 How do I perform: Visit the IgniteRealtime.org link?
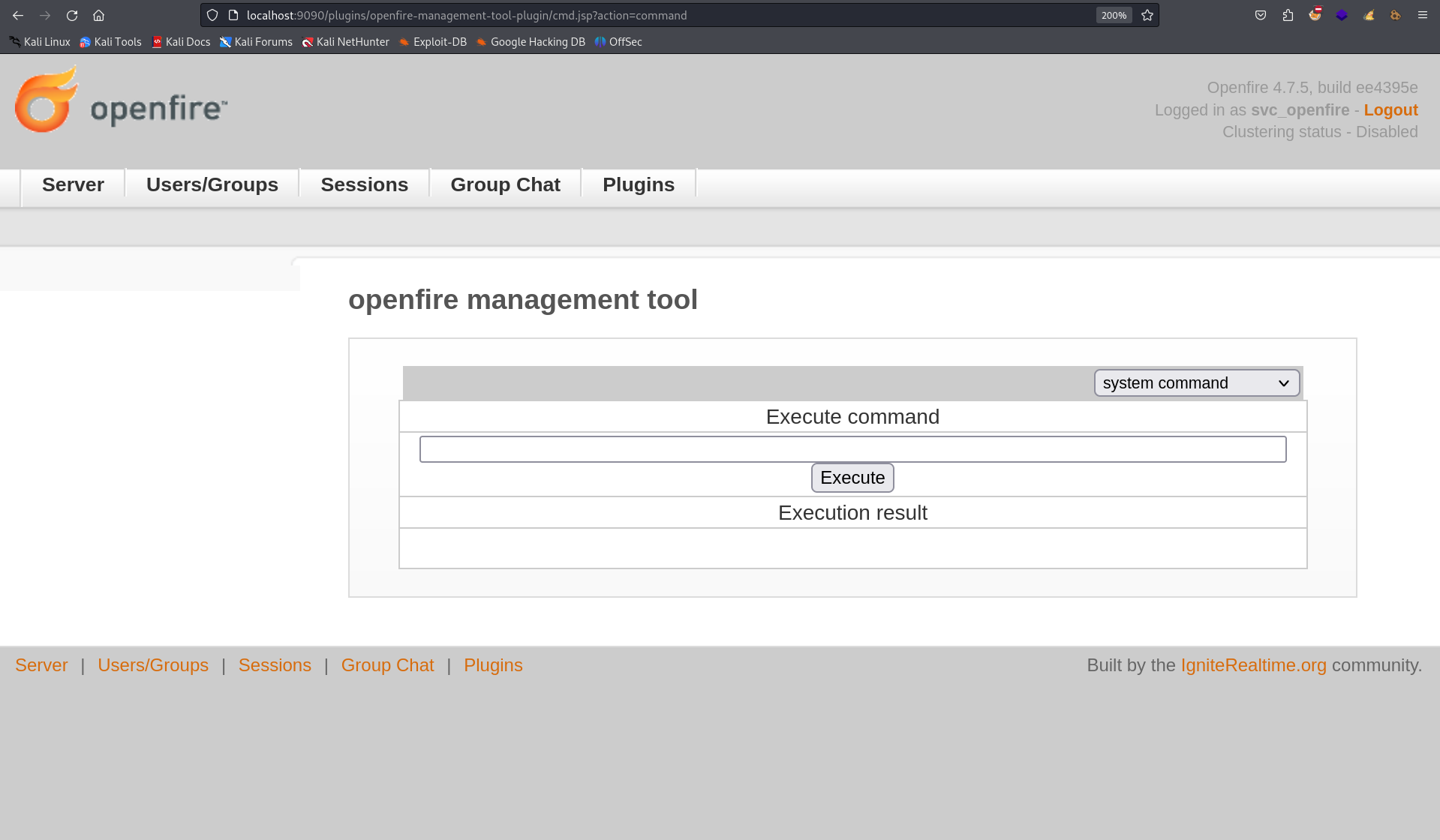coord(1253,665)
